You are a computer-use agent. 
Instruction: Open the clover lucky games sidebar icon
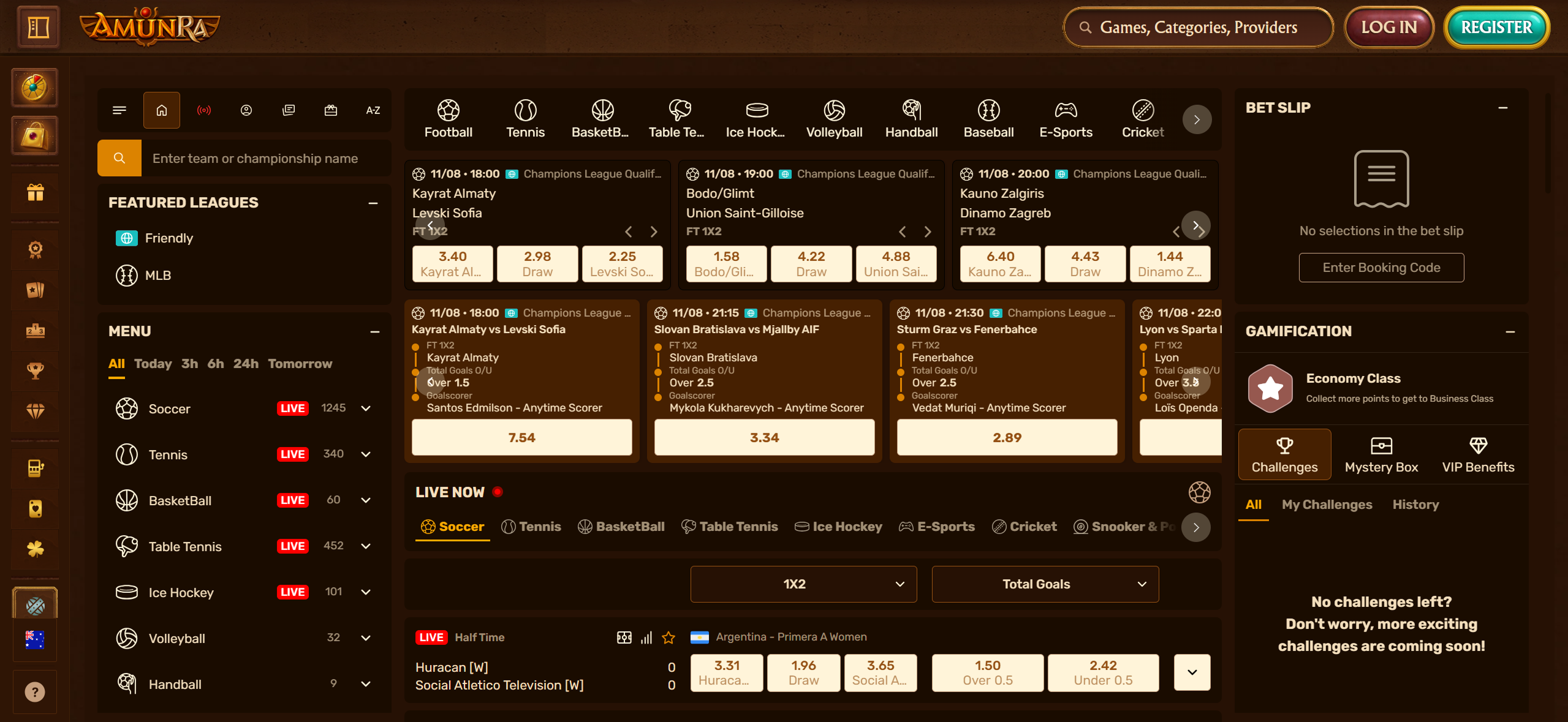coord(35,549)
